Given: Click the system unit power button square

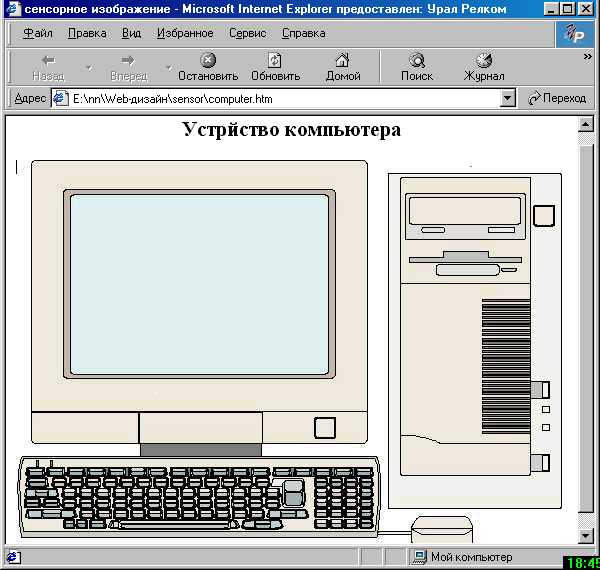Looking at the screenshot, I should pyautogui.click(x=544, y=216).
